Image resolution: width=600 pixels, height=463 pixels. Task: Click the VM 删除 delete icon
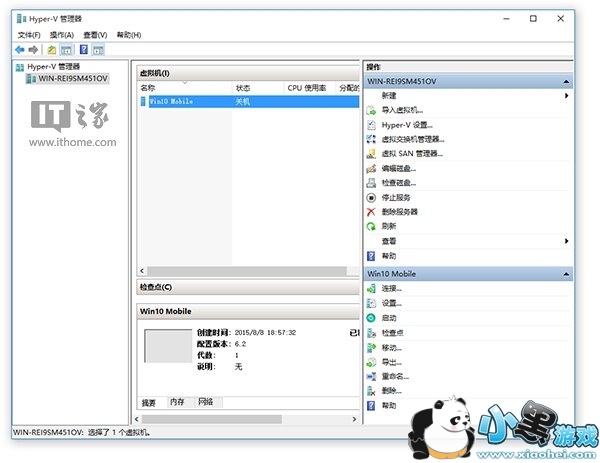coord(371,391)
